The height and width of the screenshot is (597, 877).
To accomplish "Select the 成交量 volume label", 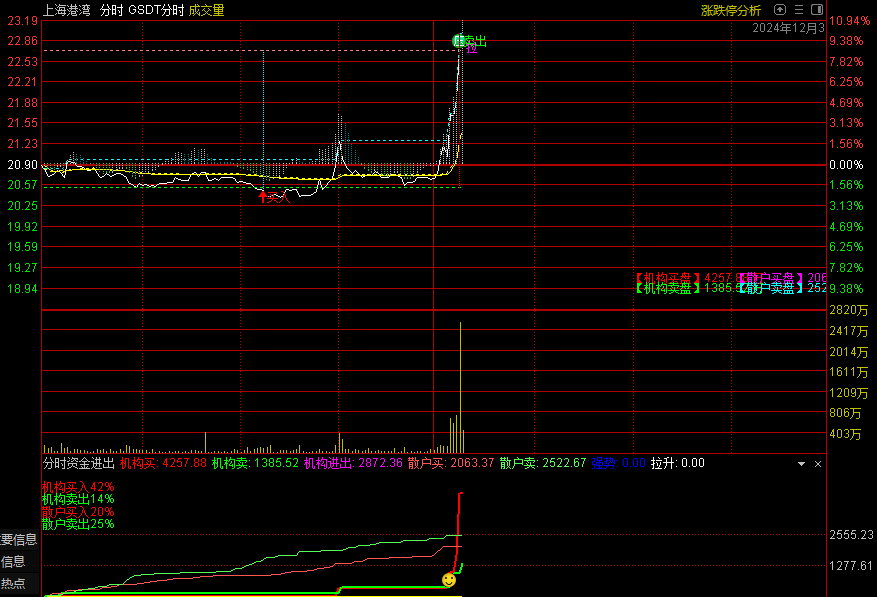I will pos(206,10).
